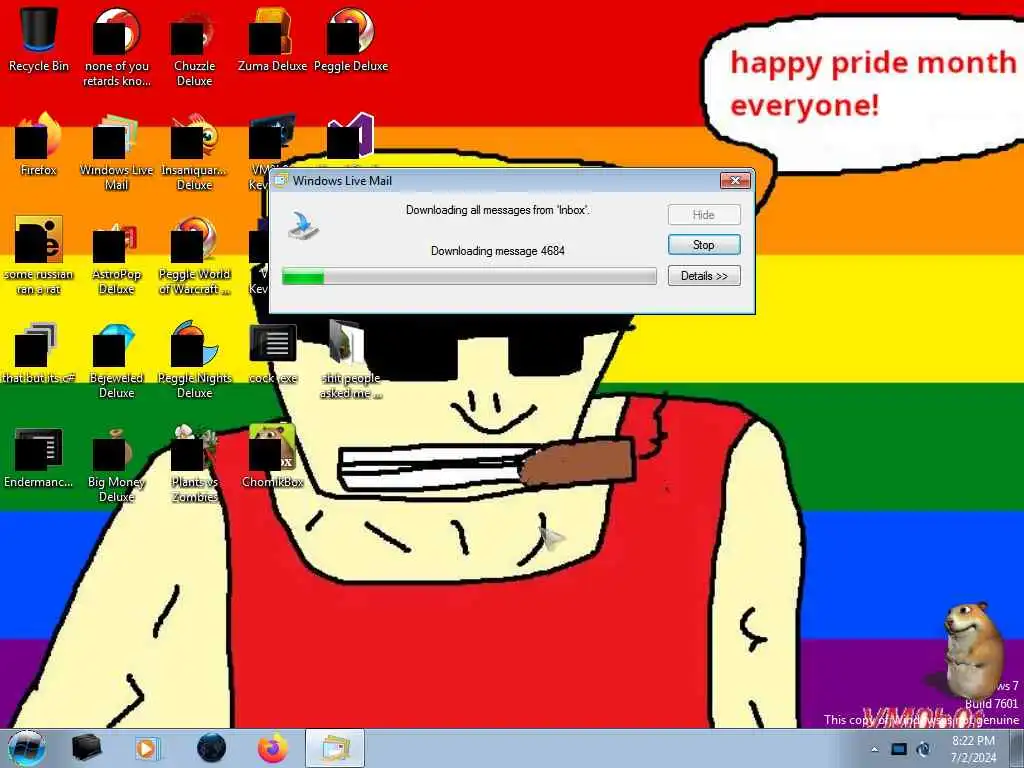
Task: Open the Windows Live Mail desktop icon
Action: tap(116, 150)
